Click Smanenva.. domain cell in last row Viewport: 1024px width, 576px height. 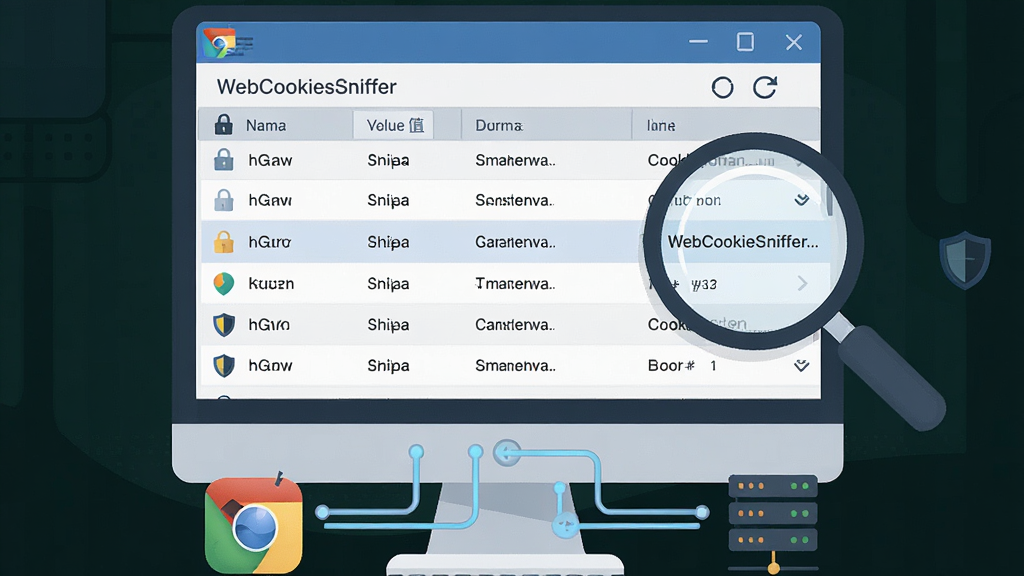tap(515, 366)
